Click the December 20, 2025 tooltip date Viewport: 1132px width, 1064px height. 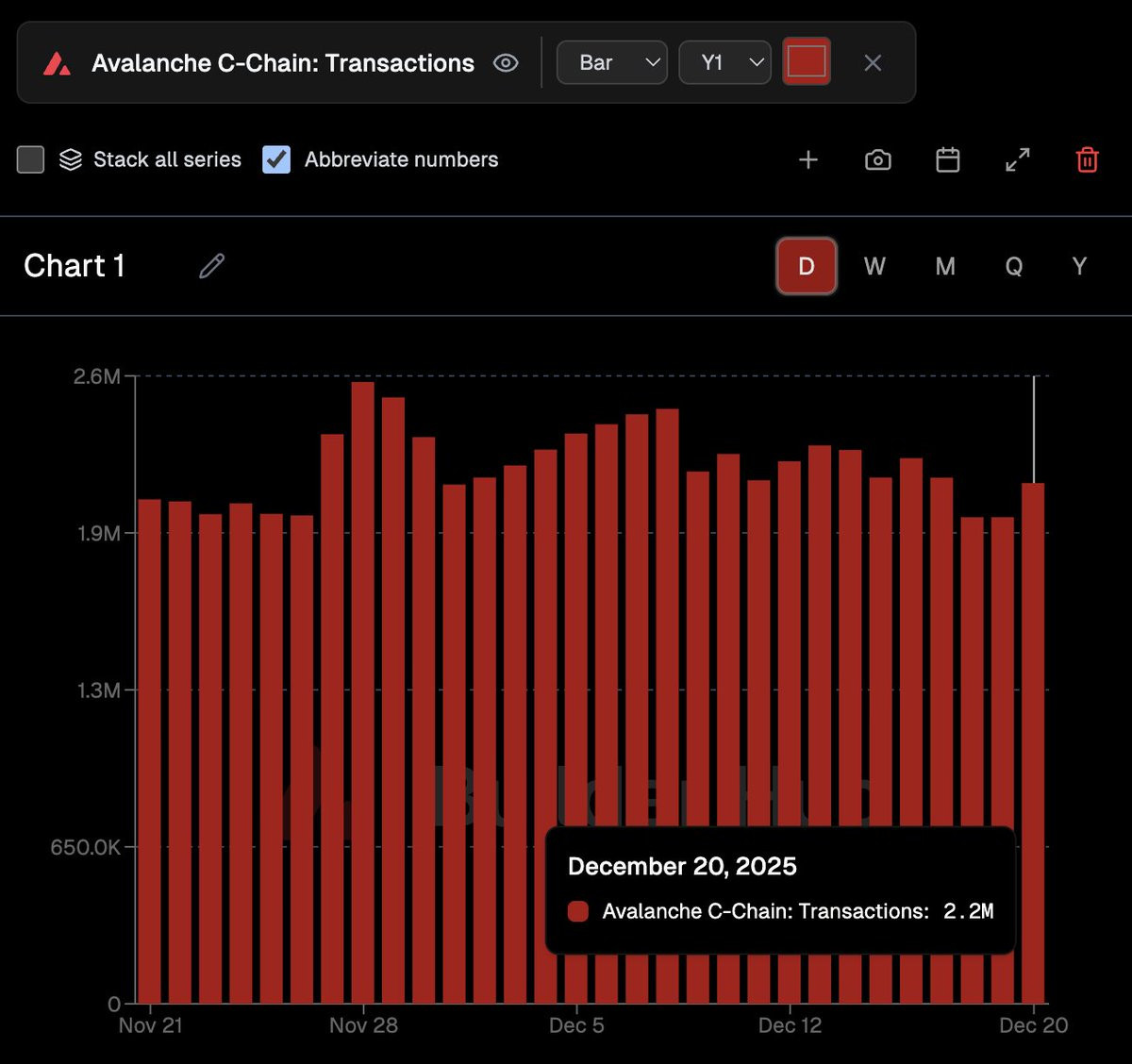click(682, 867)
